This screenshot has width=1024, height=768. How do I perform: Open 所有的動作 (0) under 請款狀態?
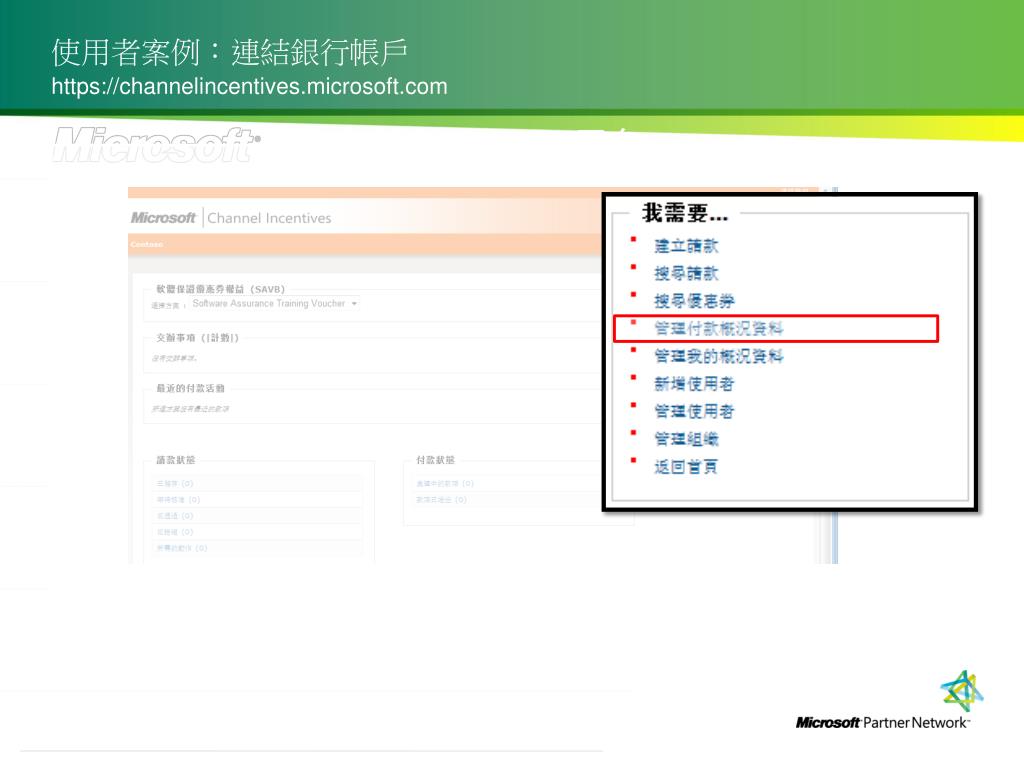[182, 549]
